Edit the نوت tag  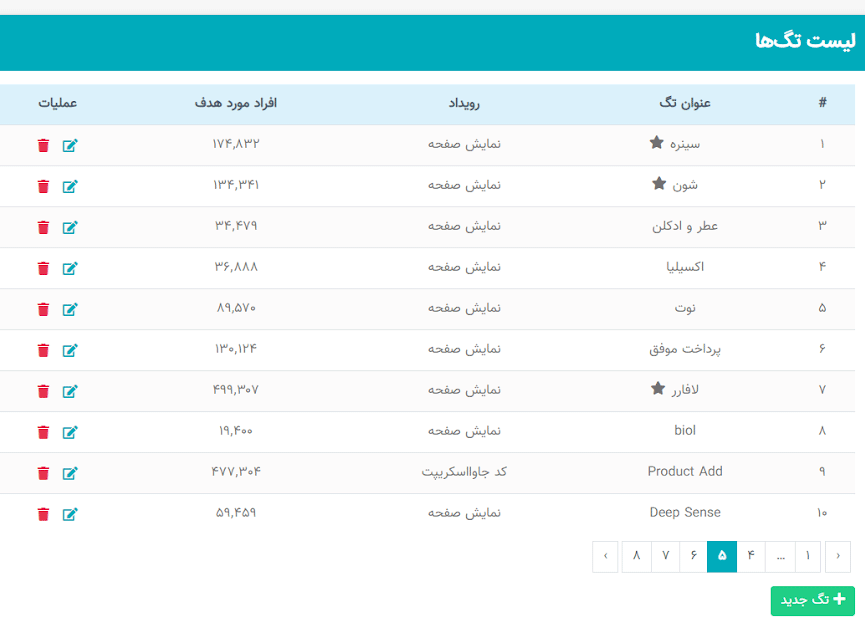click(70, 310)
